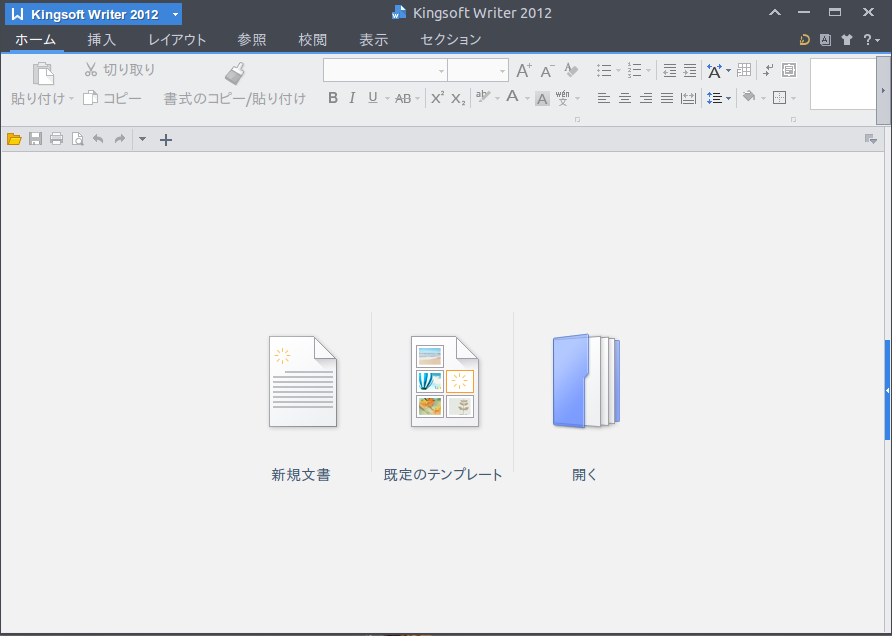Expand the line spacing dropdown arrow
The width and height of the screenshot is (892, 636).
coord(729,99)
